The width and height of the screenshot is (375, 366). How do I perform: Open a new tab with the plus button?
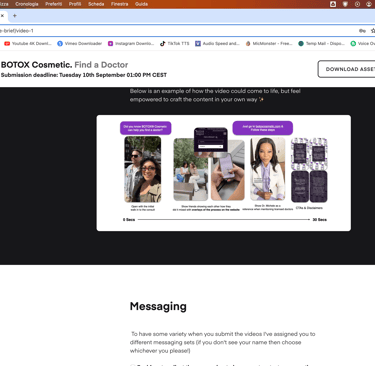[15, 16]
